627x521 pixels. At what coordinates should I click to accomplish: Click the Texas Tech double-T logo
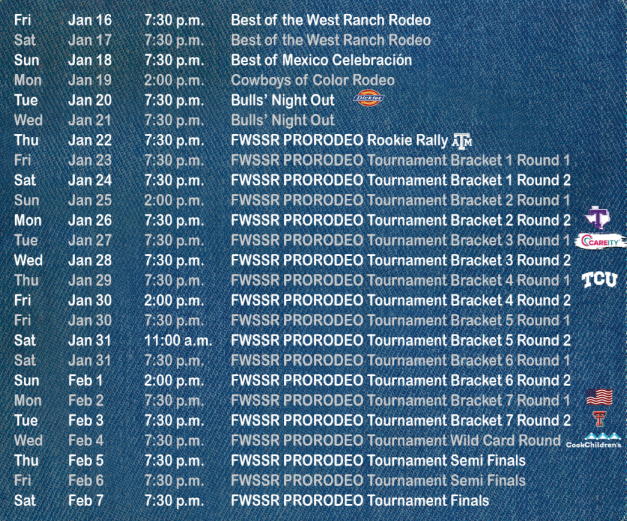[599, 419]
